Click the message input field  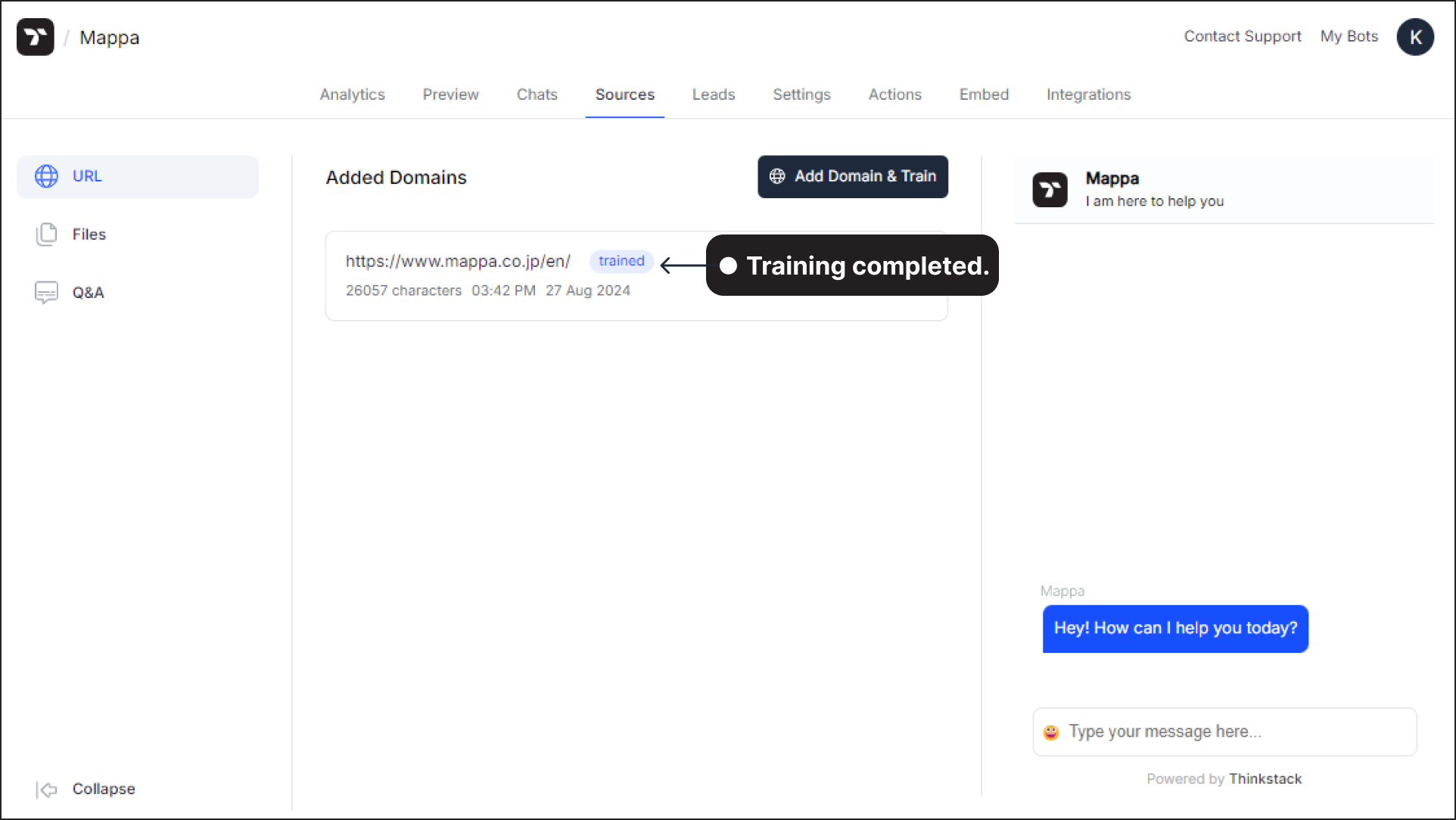(1225, 731)
